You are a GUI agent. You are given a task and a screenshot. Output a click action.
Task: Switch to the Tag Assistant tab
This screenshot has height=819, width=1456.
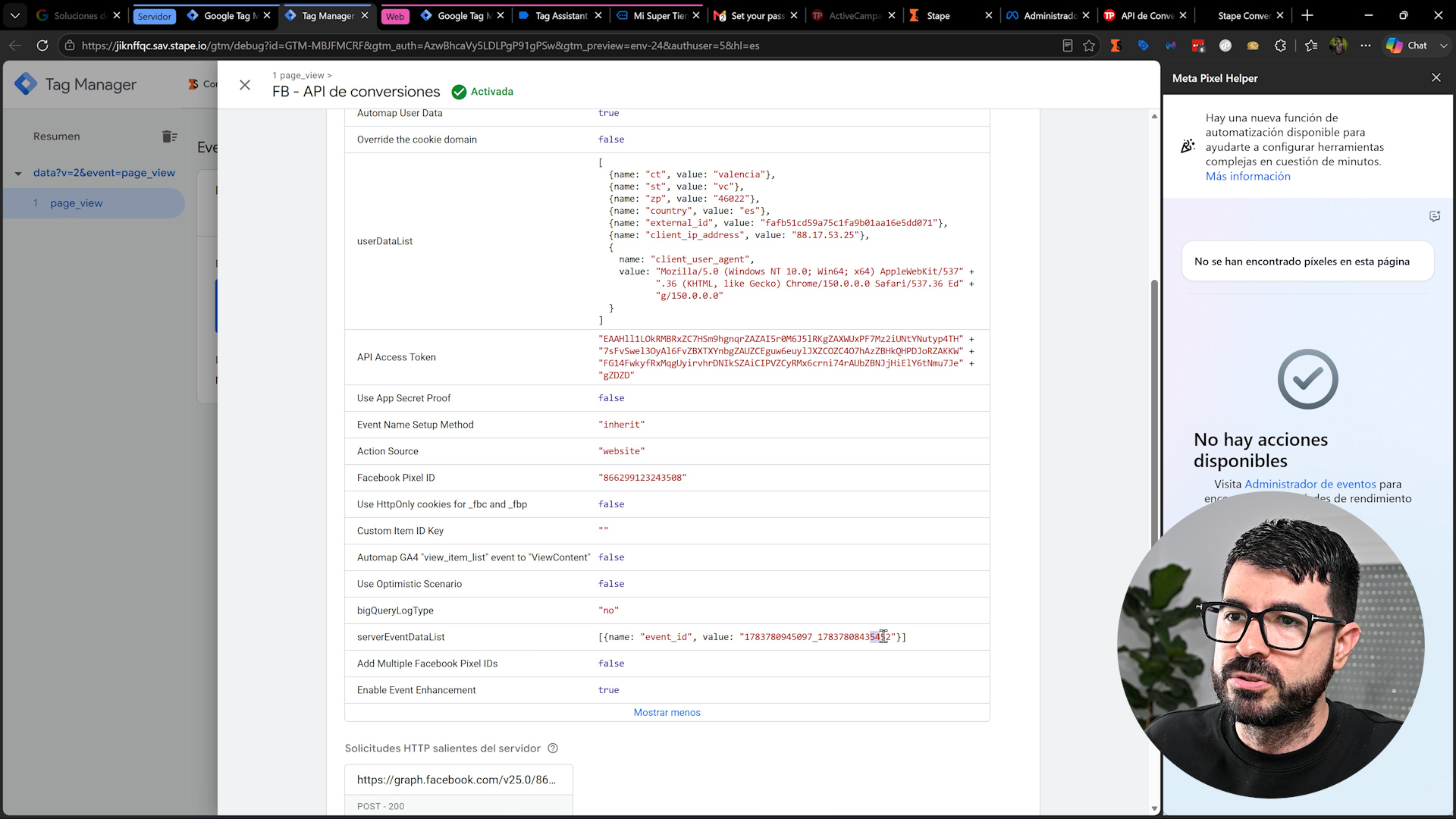(561, 15)
